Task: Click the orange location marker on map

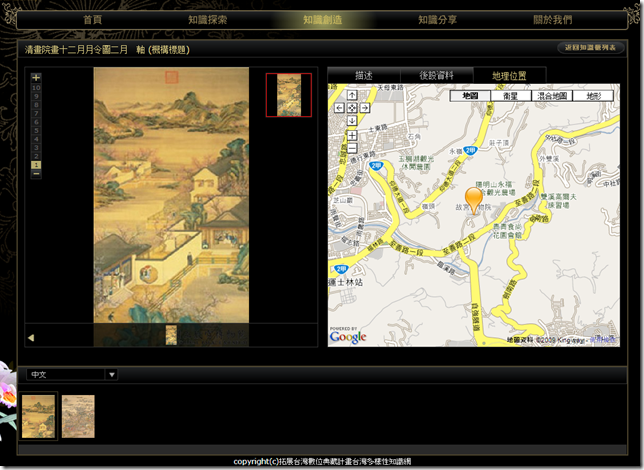Action: pos(474,200)
